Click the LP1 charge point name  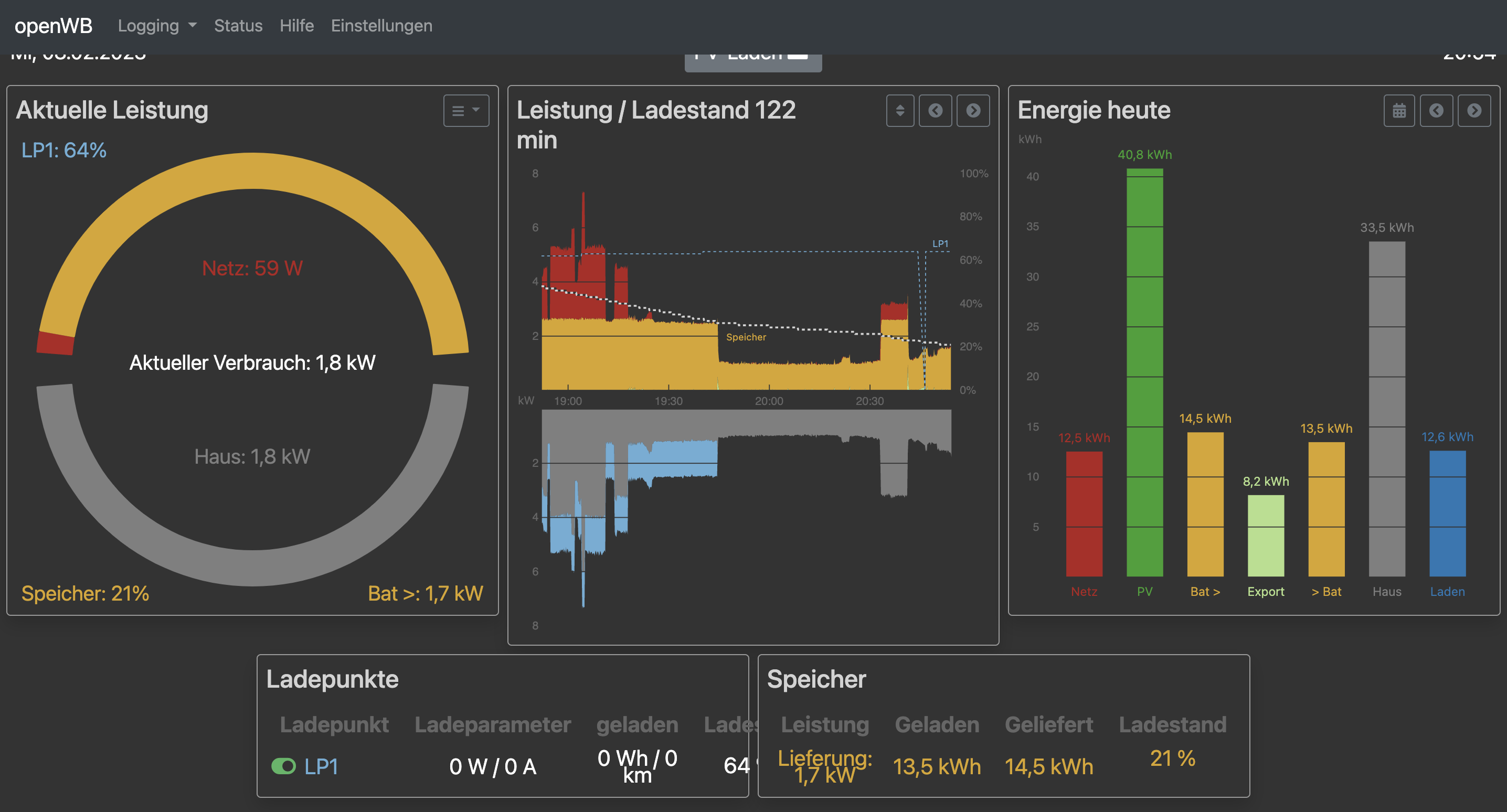321,766
